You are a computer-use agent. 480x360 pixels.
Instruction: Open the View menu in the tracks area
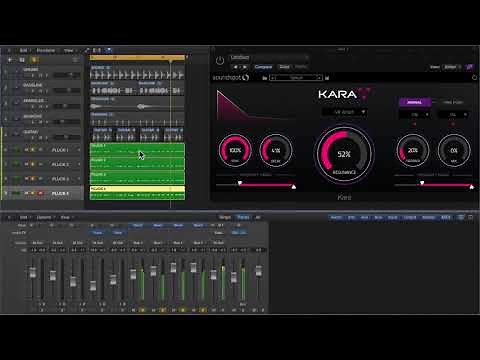tap(68, 51)
